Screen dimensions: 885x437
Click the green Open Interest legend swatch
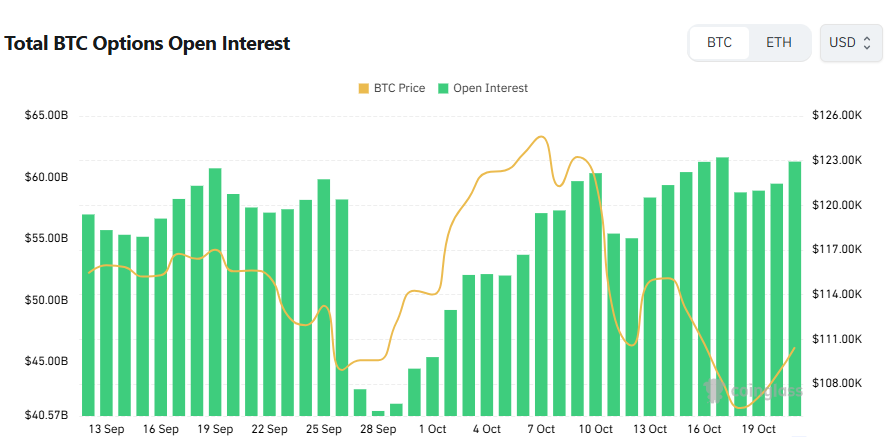443,88
